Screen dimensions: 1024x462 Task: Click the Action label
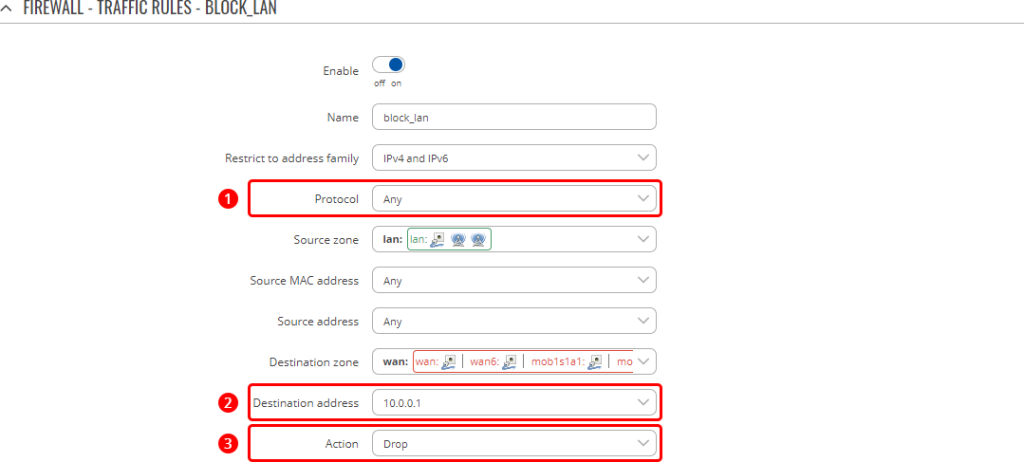pyautogui.click(x=342, y=444)
